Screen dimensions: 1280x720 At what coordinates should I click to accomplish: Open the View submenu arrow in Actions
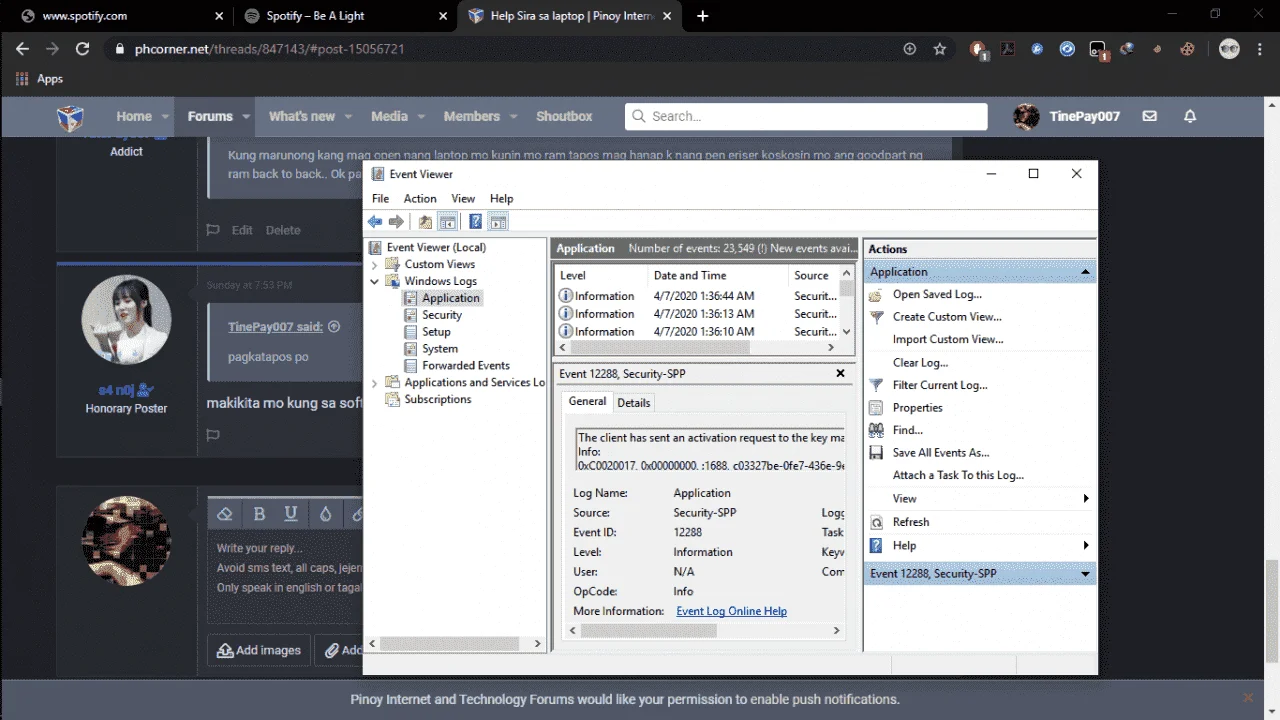click(1086, 499)
